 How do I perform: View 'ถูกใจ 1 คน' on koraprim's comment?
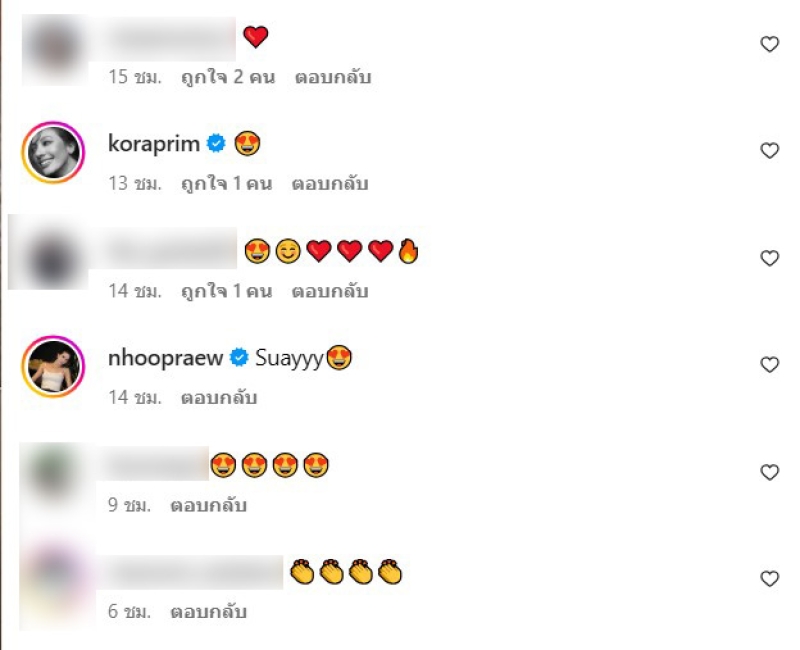click(x=227, y=184)
